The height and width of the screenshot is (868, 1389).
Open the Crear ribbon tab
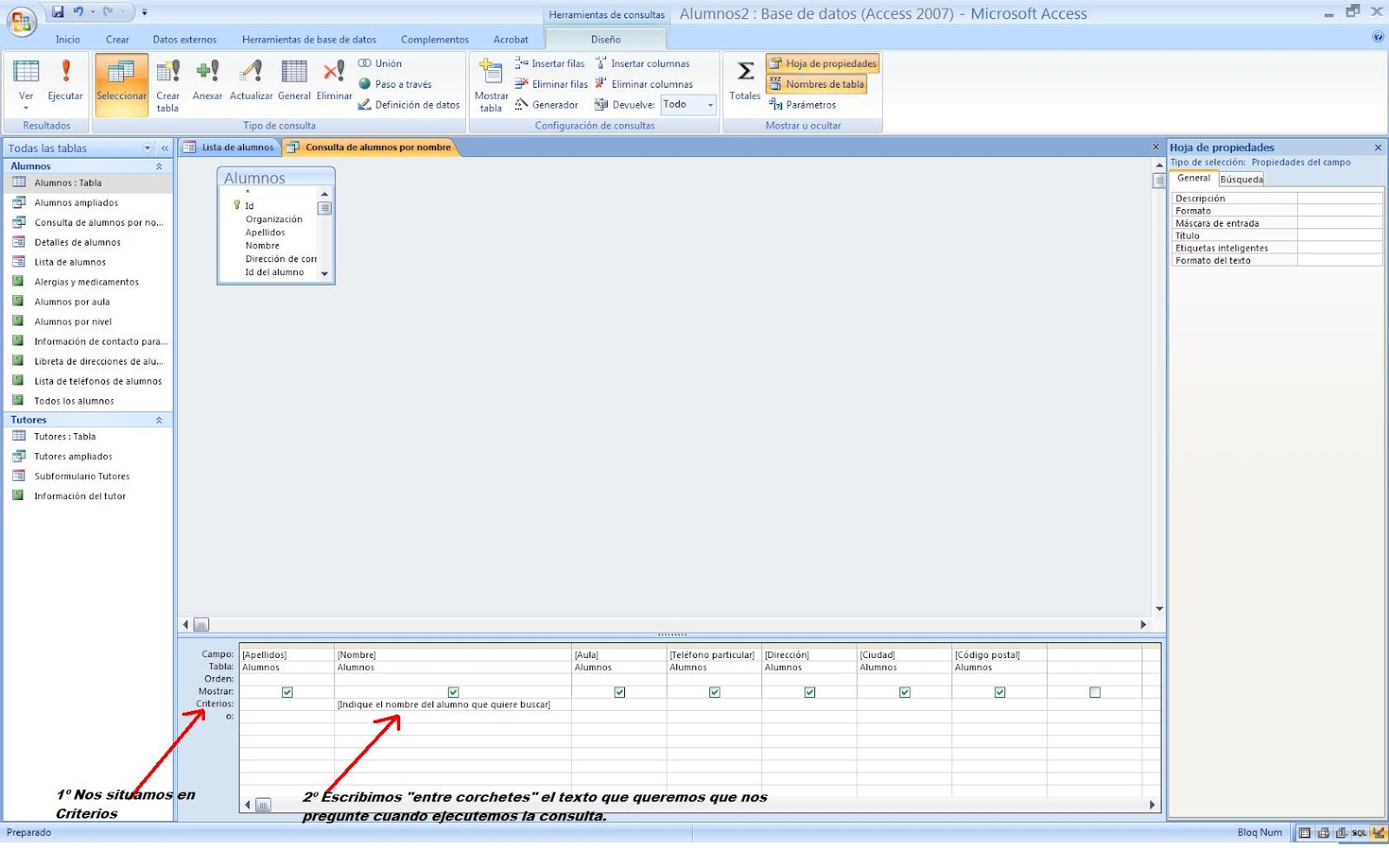(x=117, y=39)
